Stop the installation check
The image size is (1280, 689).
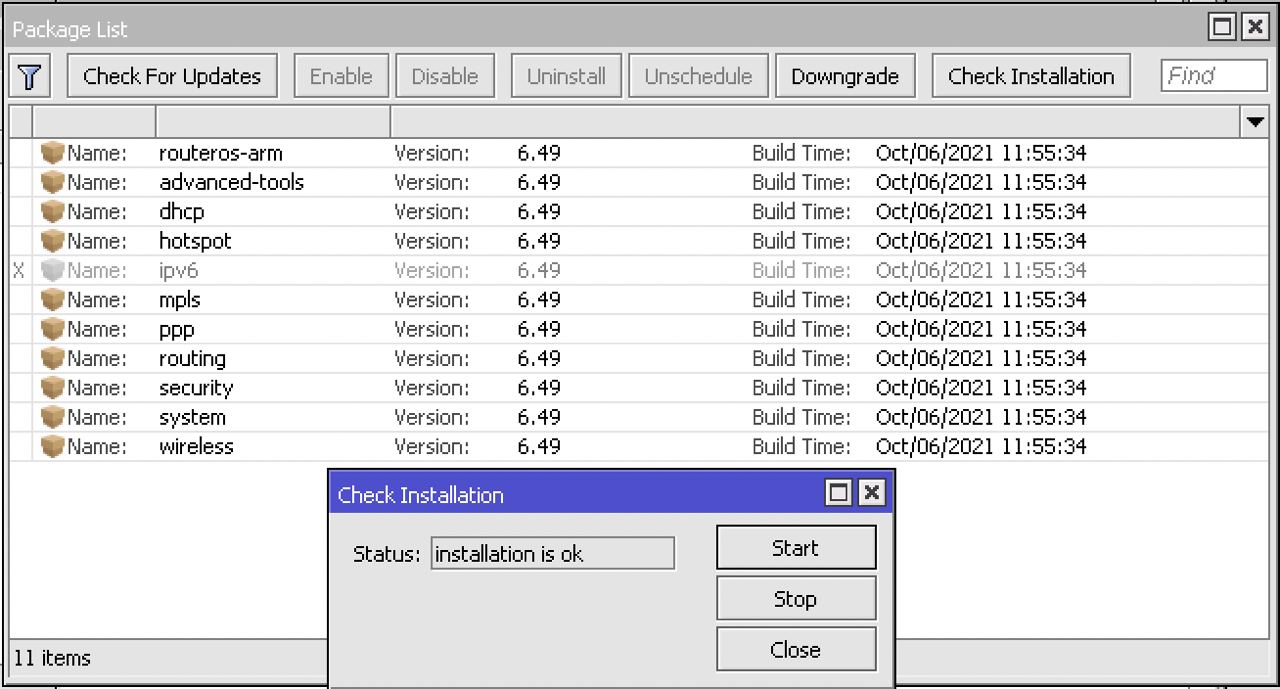pos(796,599)
